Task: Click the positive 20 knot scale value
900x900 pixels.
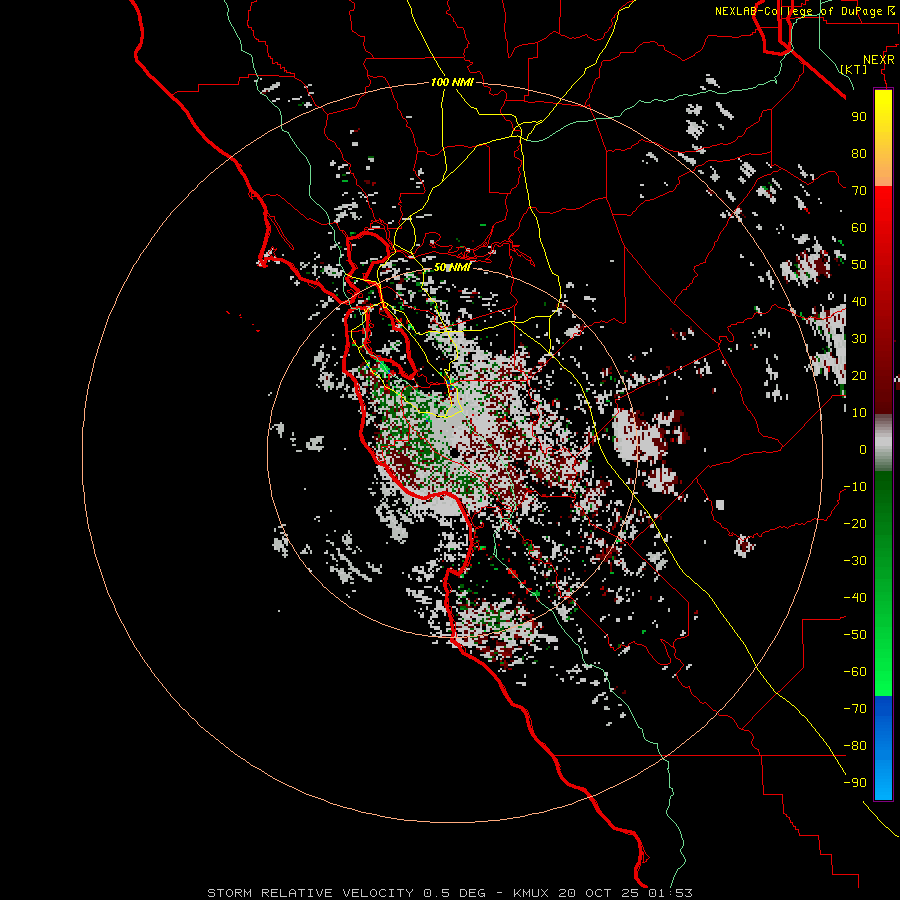Action: point(859,376)
